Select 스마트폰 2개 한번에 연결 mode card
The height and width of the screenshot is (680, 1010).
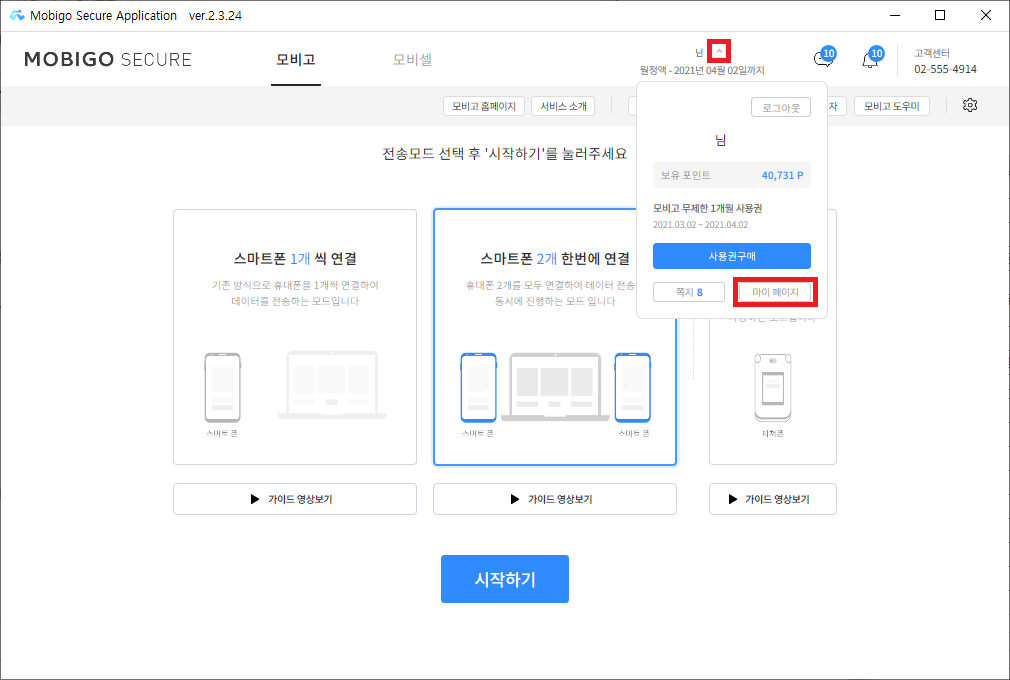(x=555, y=337)
